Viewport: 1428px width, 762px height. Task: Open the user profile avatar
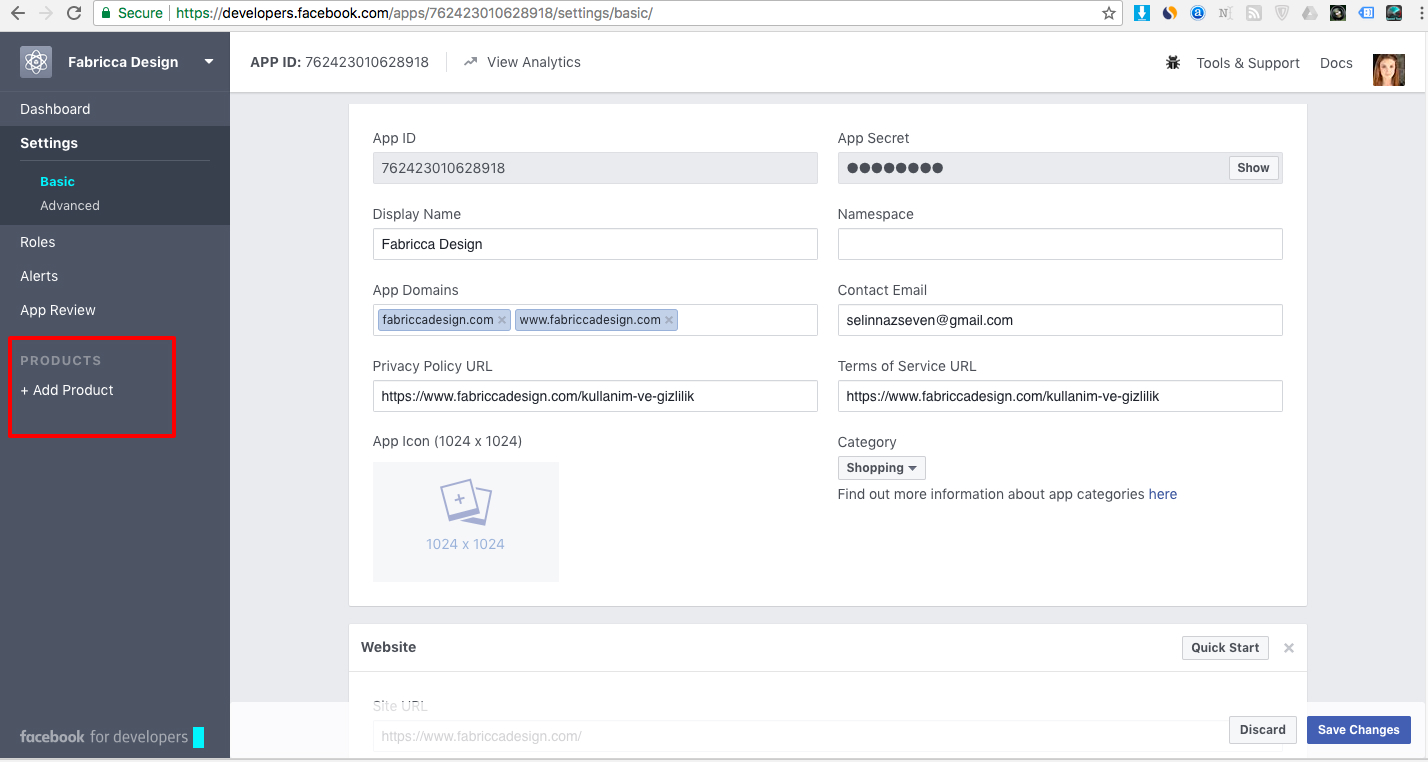(1389, 70)
